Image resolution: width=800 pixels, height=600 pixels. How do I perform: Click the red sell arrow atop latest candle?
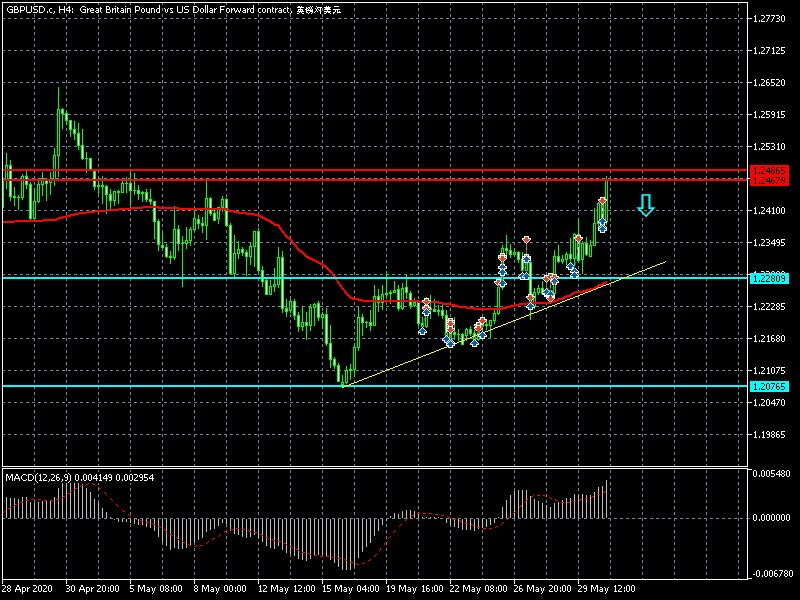[602, 202]
